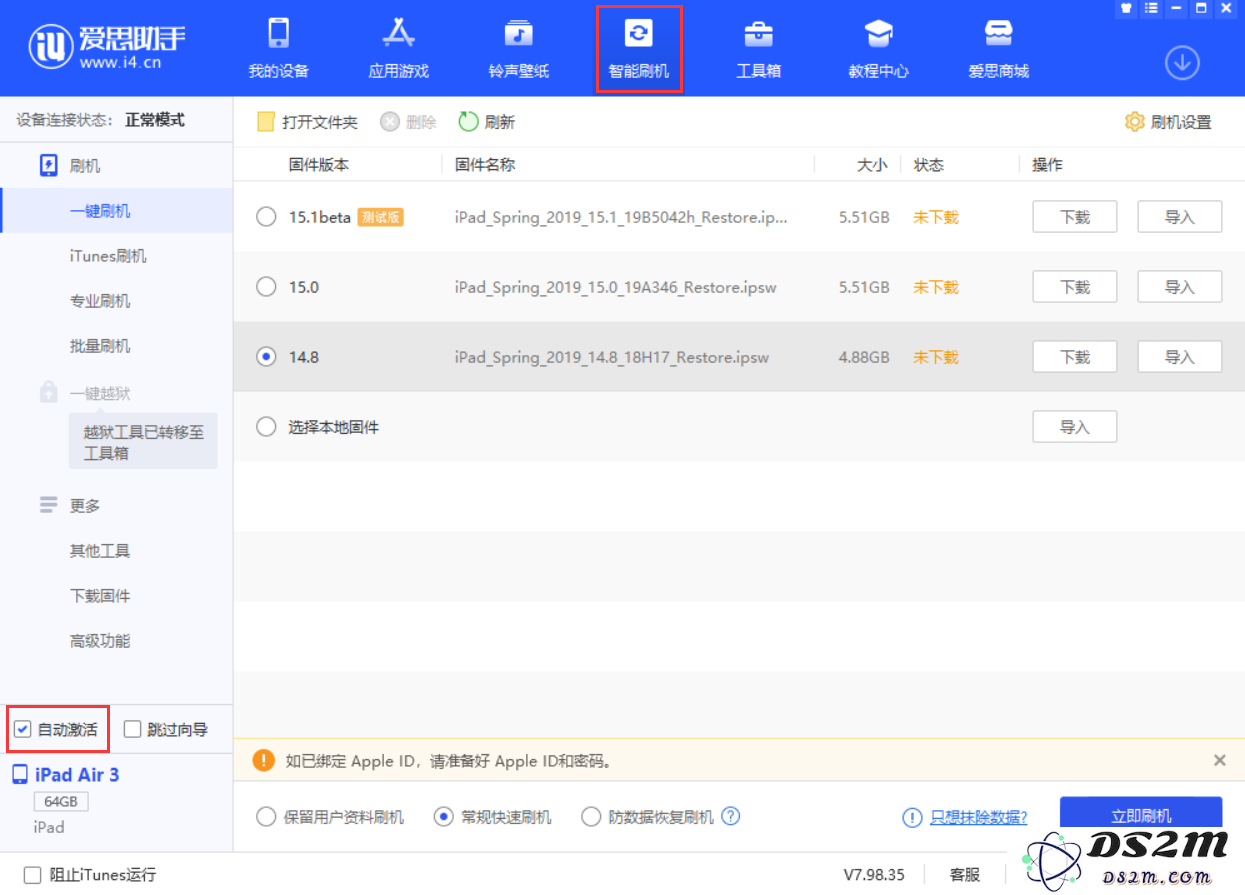
Task: Click the 刷机 phone icon in sidebar
Action: pos(49,166)
